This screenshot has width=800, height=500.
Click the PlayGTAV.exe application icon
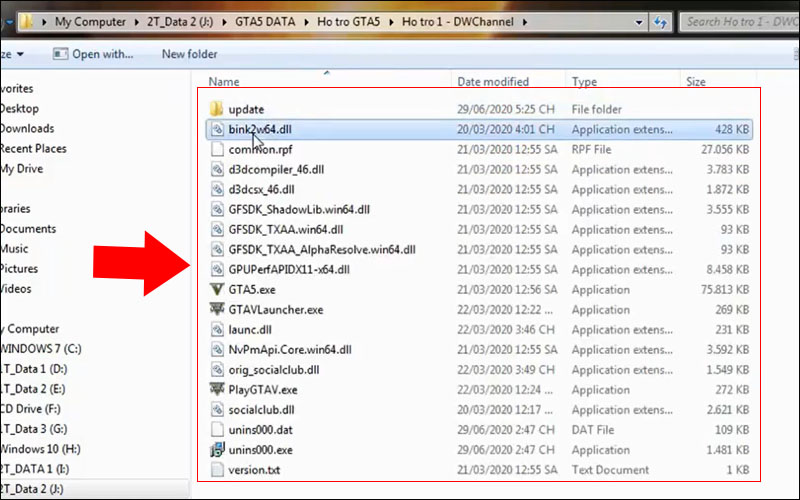[217, 389]
